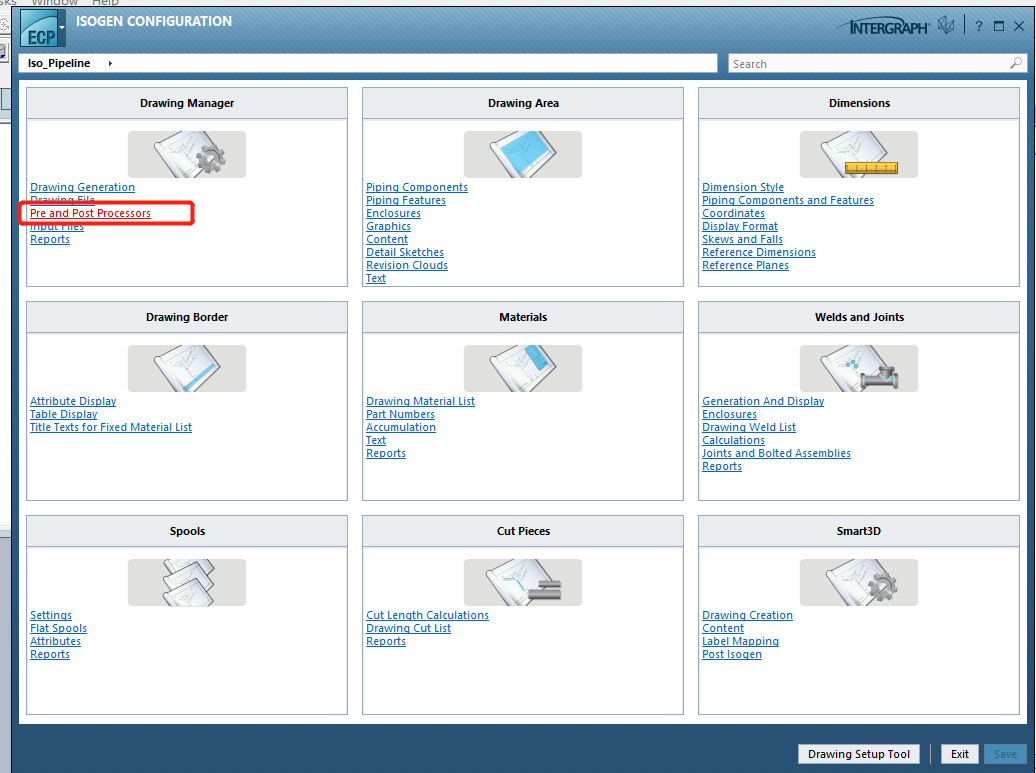This screenshot has width=1036, height=773.
Task: Open the Detail Sketches link
Action: click(405, 252)
